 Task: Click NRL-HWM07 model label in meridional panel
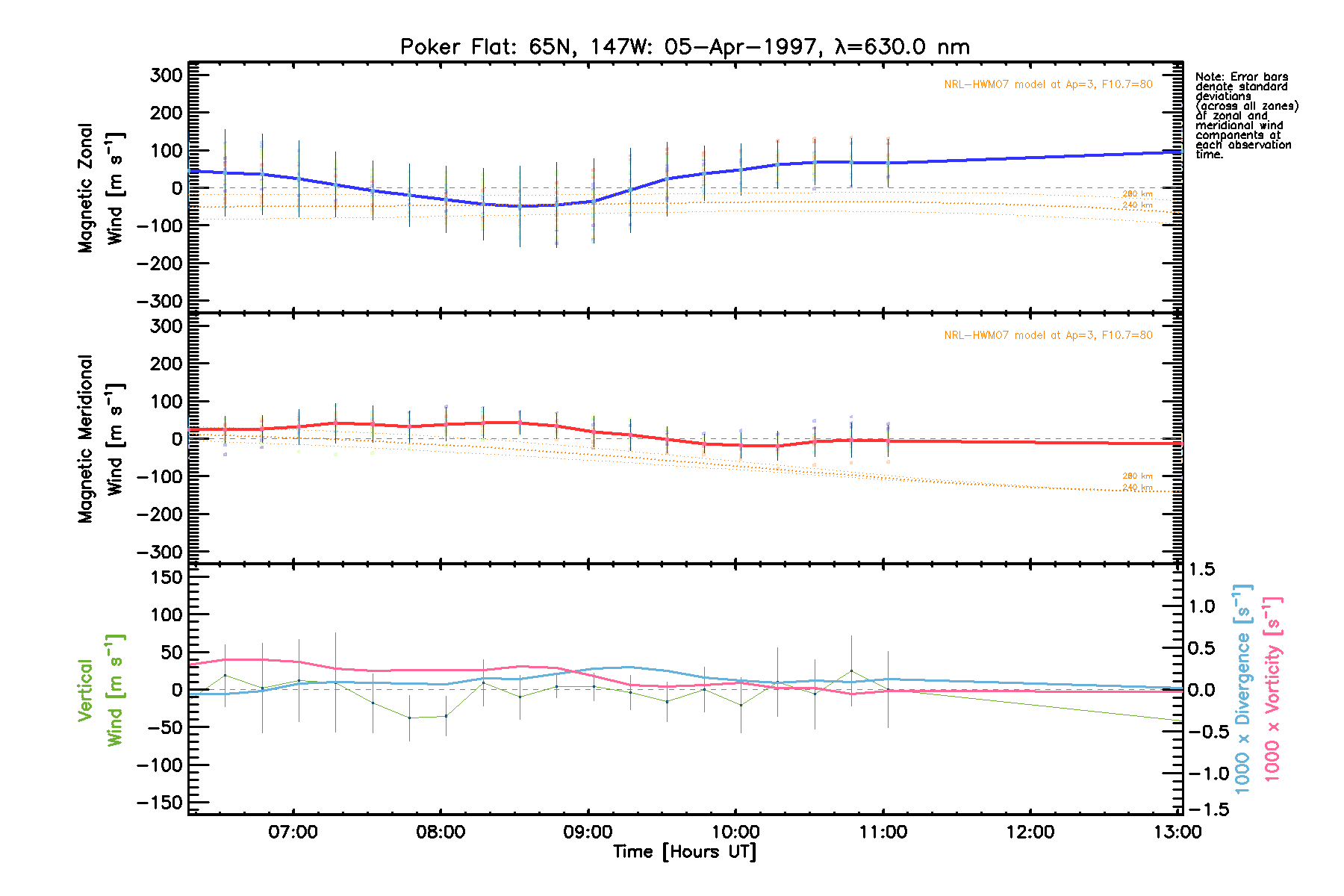(x=1048, y=335)
